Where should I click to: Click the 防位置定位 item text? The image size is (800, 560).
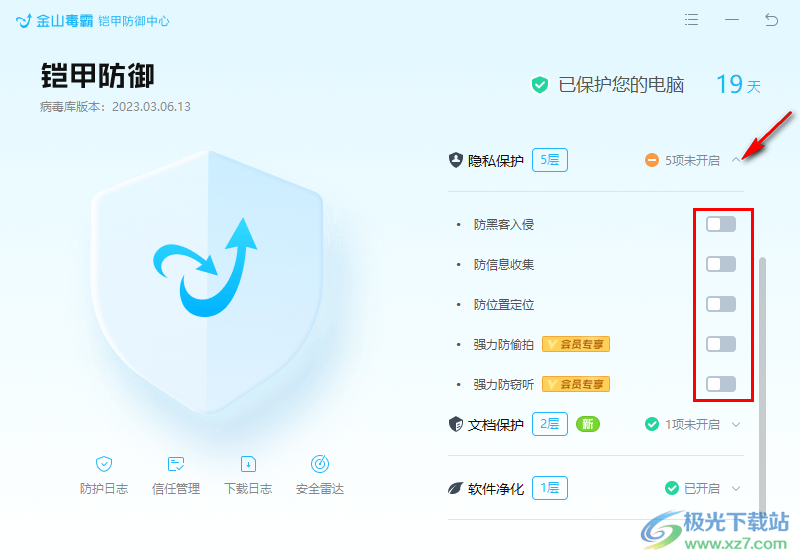coord(504,304)
